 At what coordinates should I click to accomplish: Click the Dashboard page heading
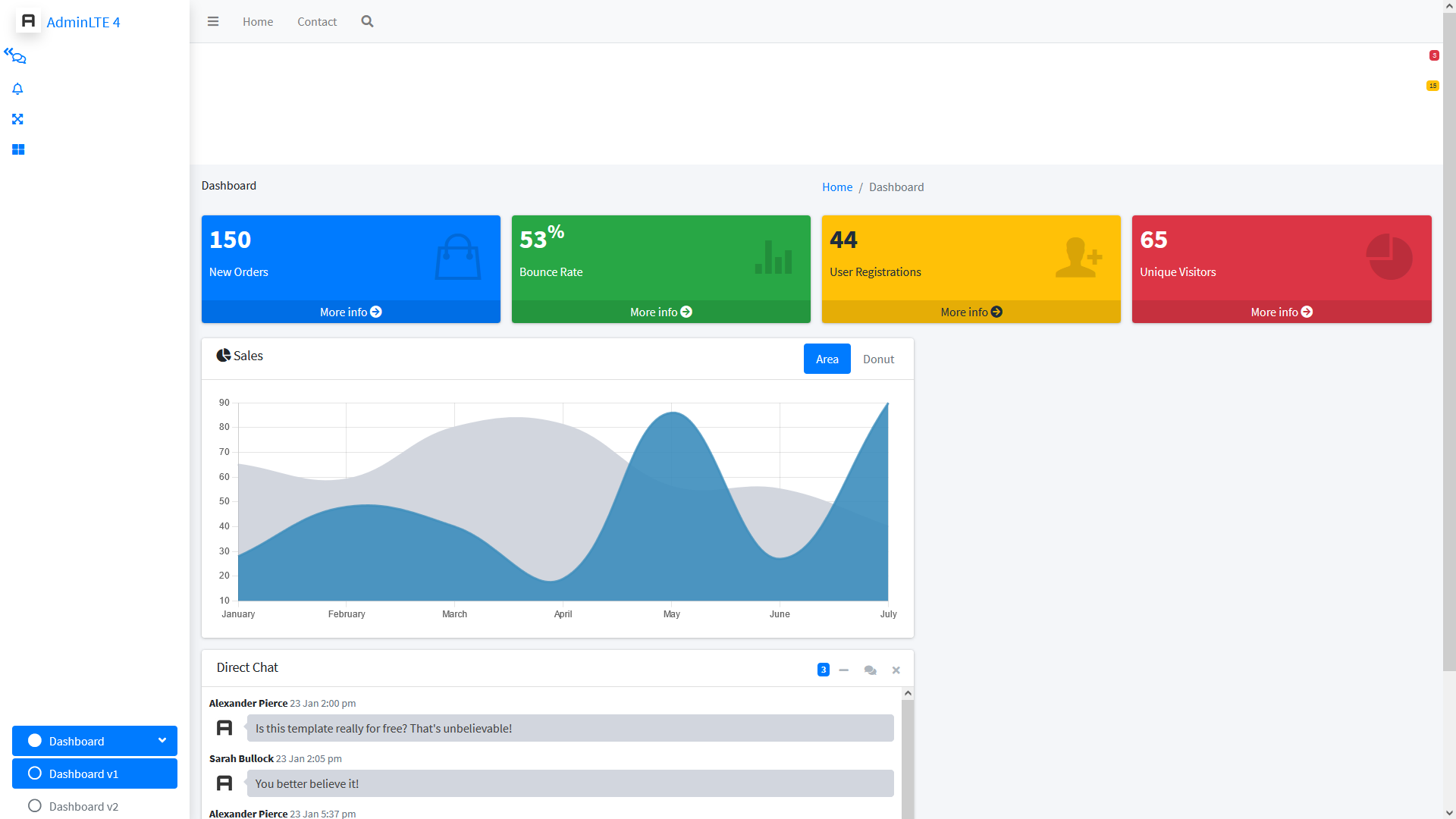click(x=229, y=185)
